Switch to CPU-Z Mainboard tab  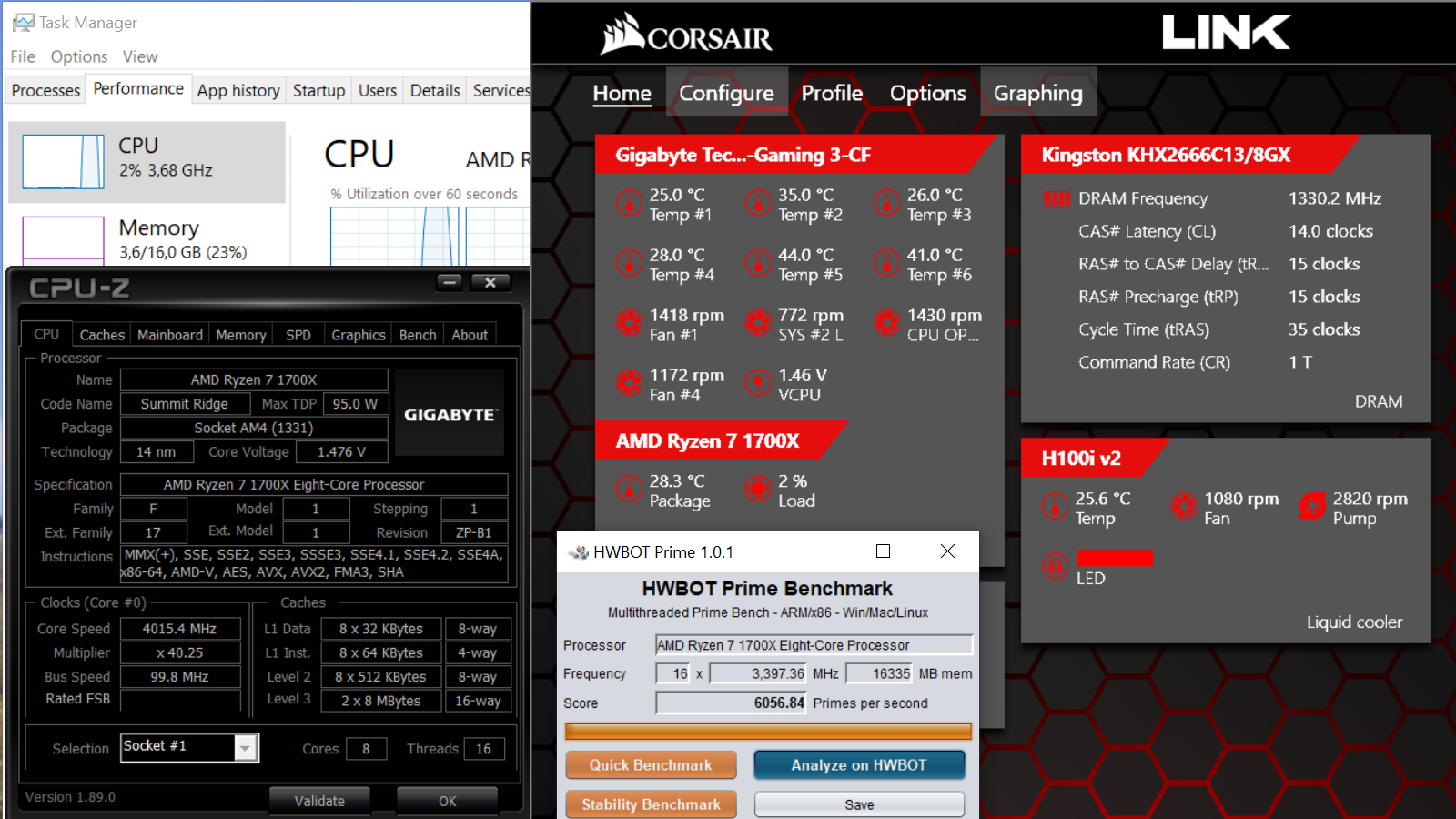coord(170,335)
